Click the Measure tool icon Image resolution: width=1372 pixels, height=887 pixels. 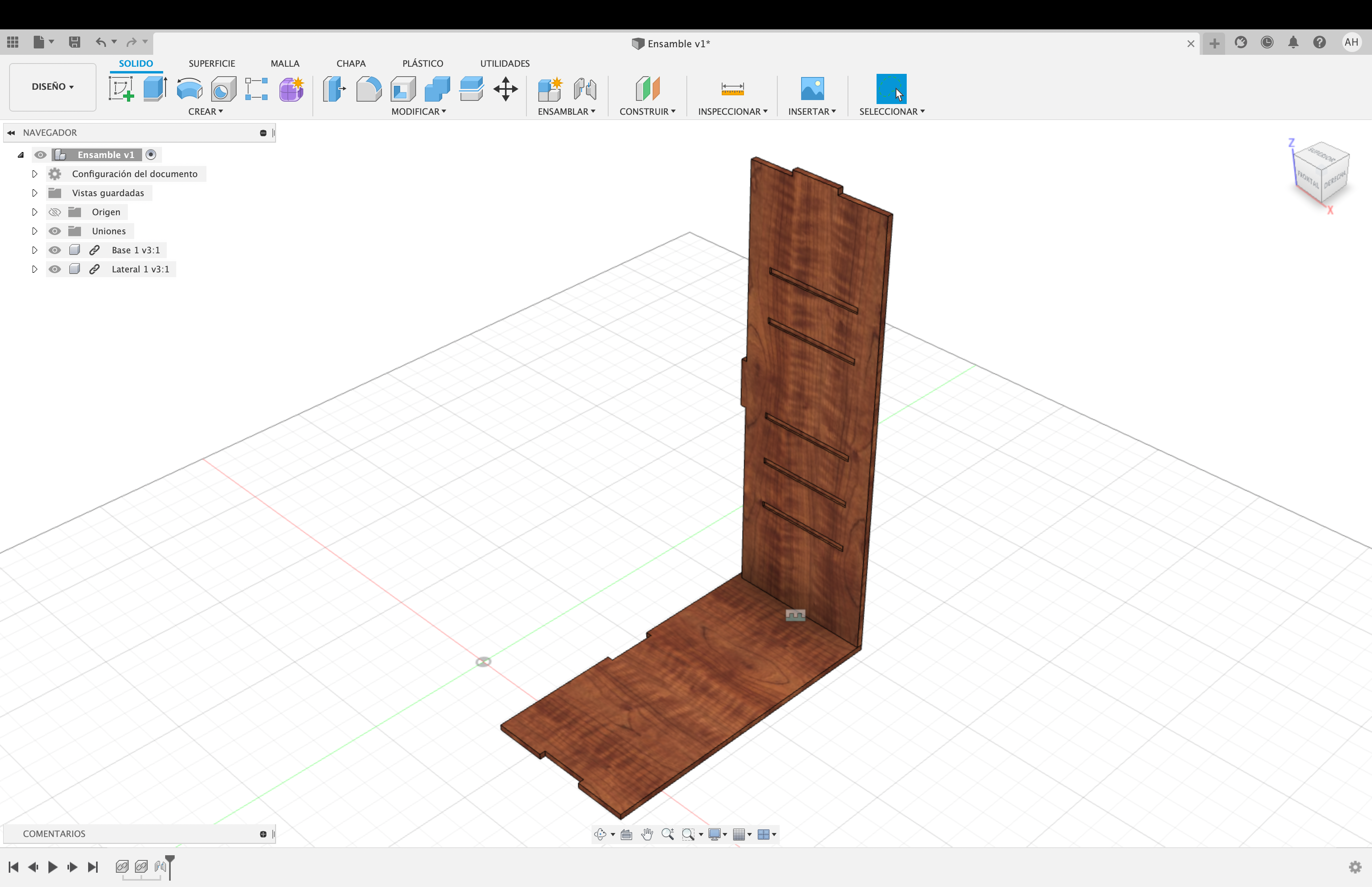(x=732, y=89)
